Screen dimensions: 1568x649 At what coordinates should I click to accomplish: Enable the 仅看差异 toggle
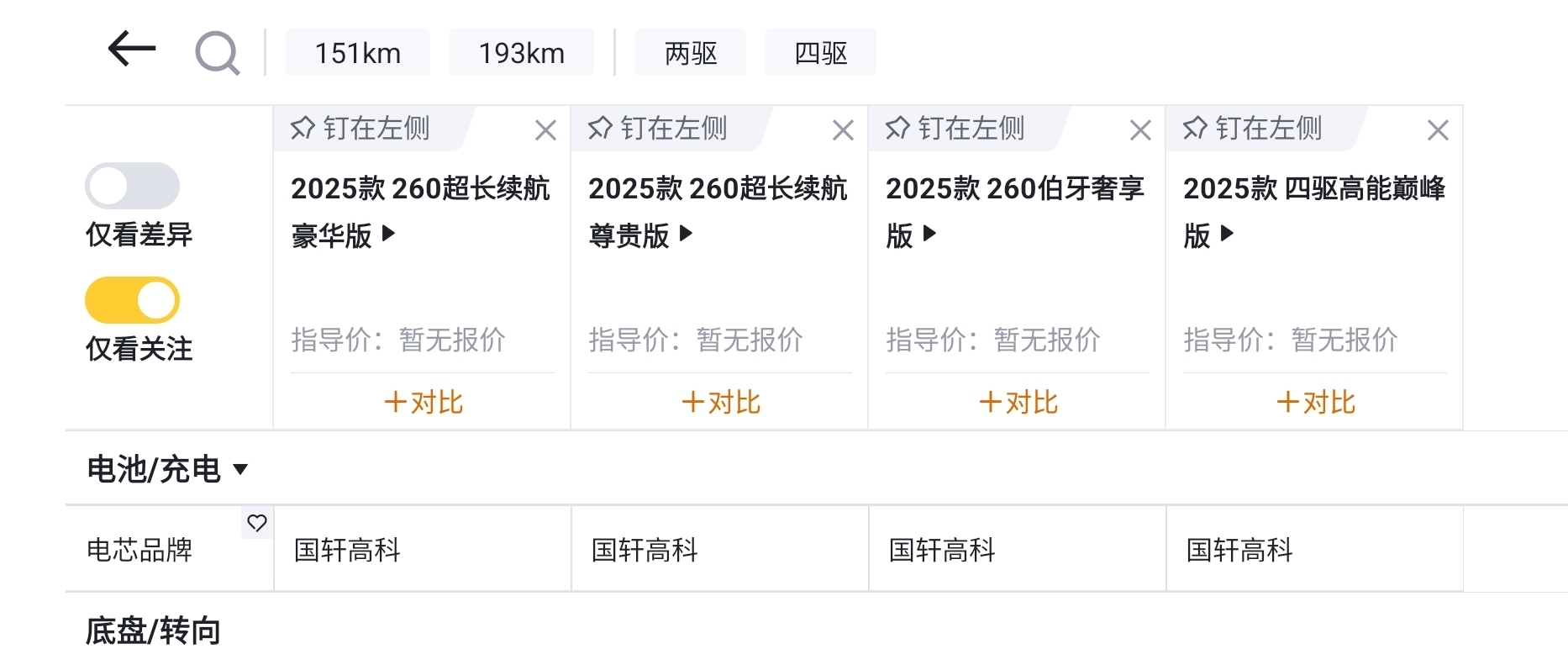pyautogui.click(x=132, y=186)
